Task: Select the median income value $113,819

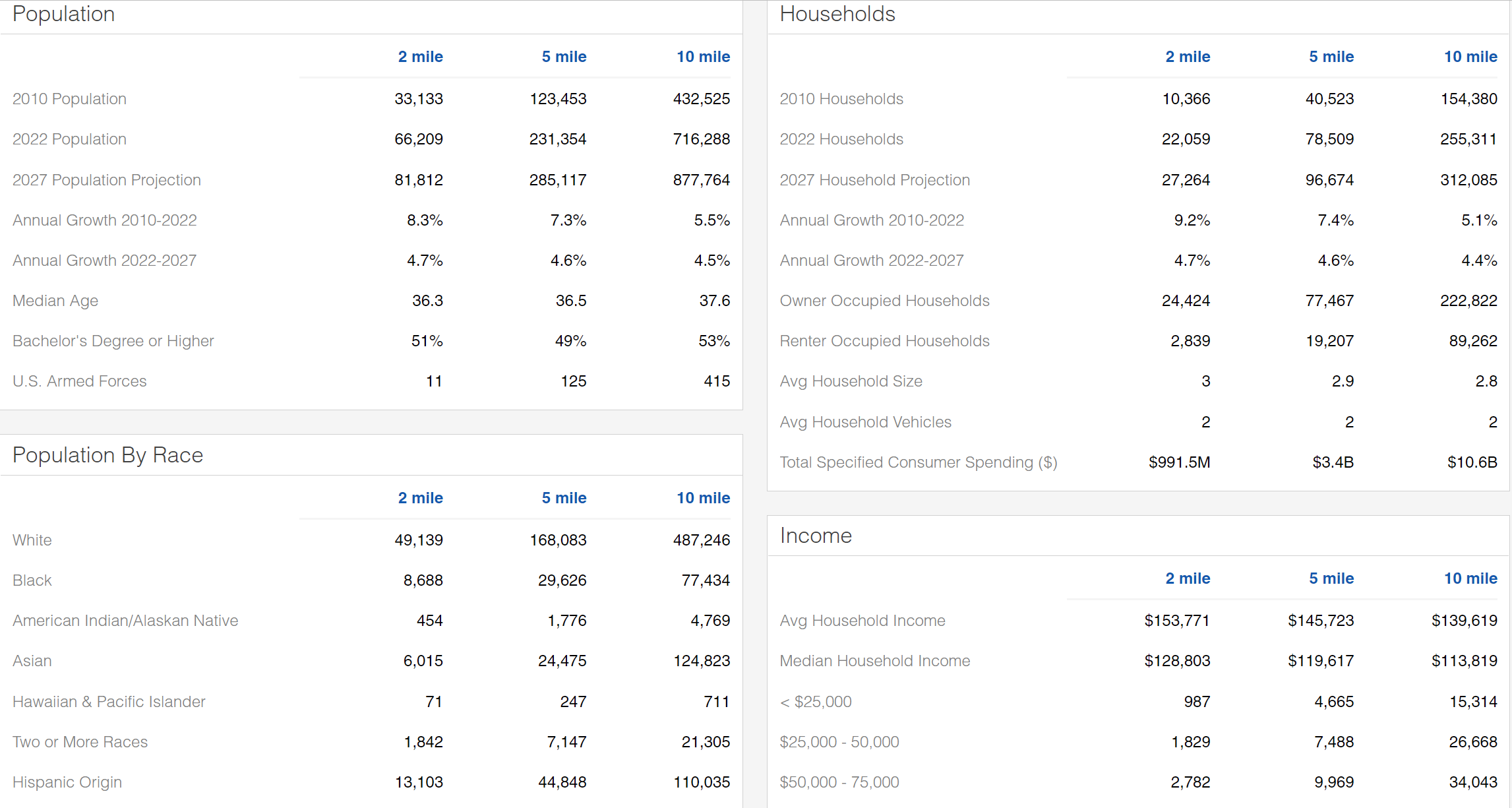Action: [1465, 661]
